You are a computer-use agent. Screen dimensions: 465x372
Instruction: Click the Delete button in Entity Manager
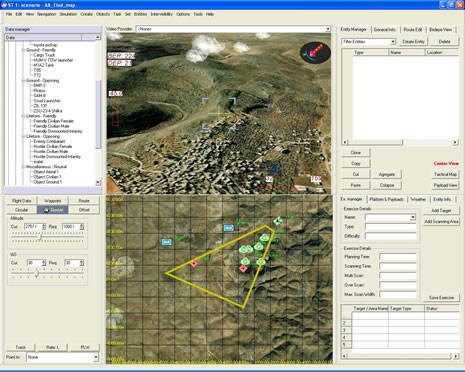(x=444, y=42)
